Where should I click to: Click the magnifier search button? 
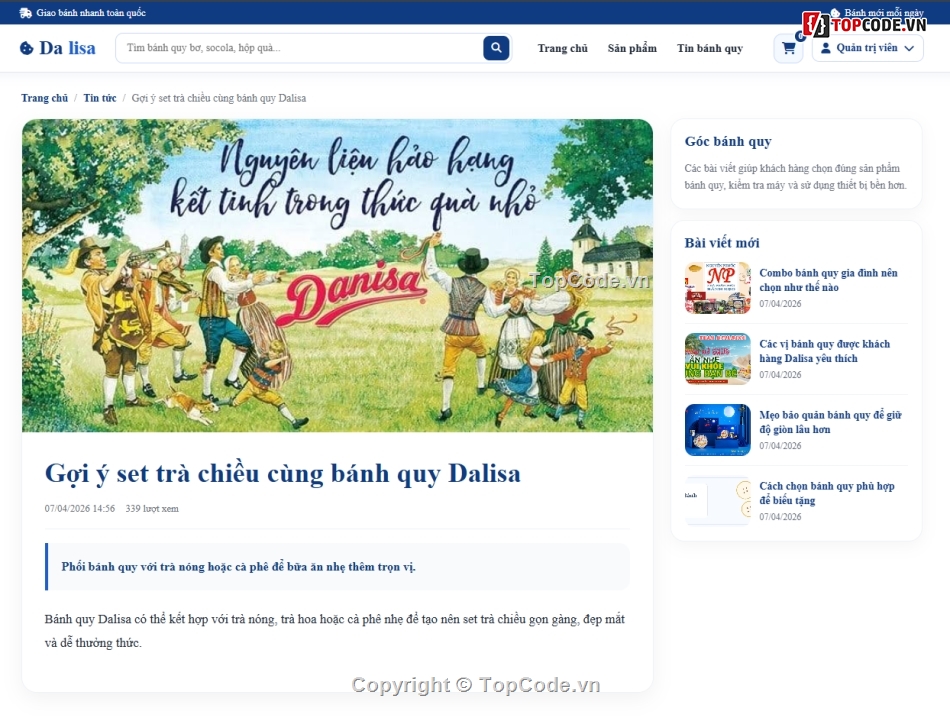click(x=496, y=48)
